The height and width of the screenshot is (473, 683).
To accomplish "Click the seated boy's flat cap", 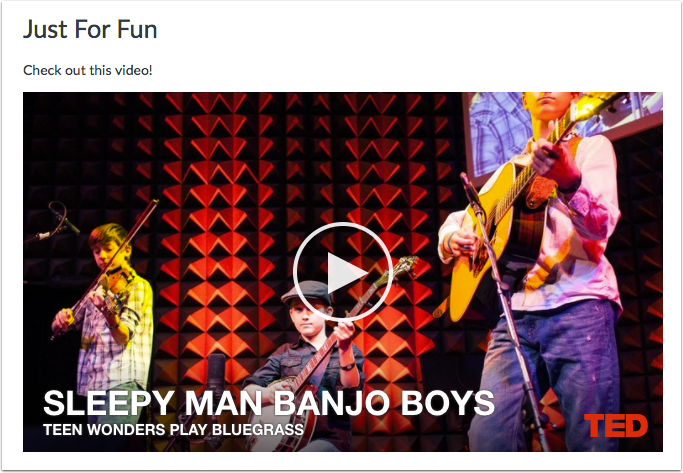I will tap(307, 292).
